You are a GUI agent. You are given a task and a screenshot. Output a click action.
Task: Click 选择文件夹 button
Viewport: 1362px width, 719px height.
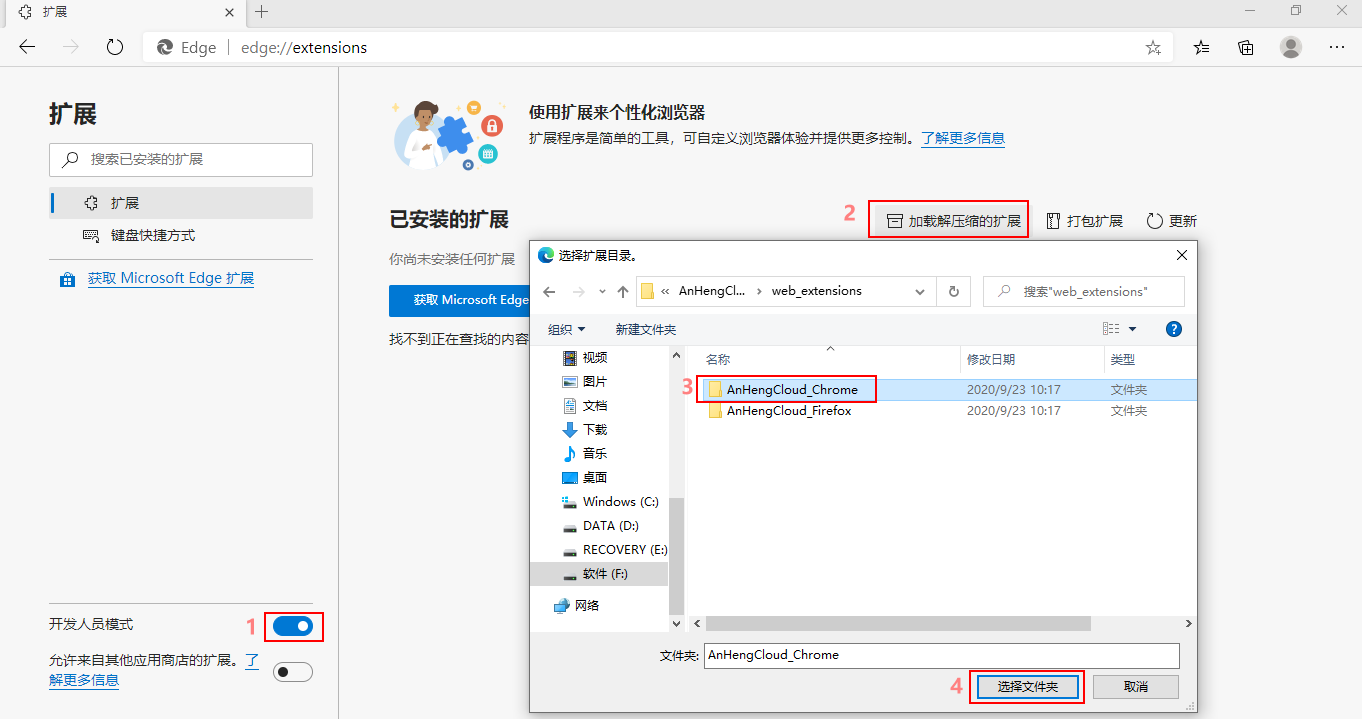(1027, 687)
